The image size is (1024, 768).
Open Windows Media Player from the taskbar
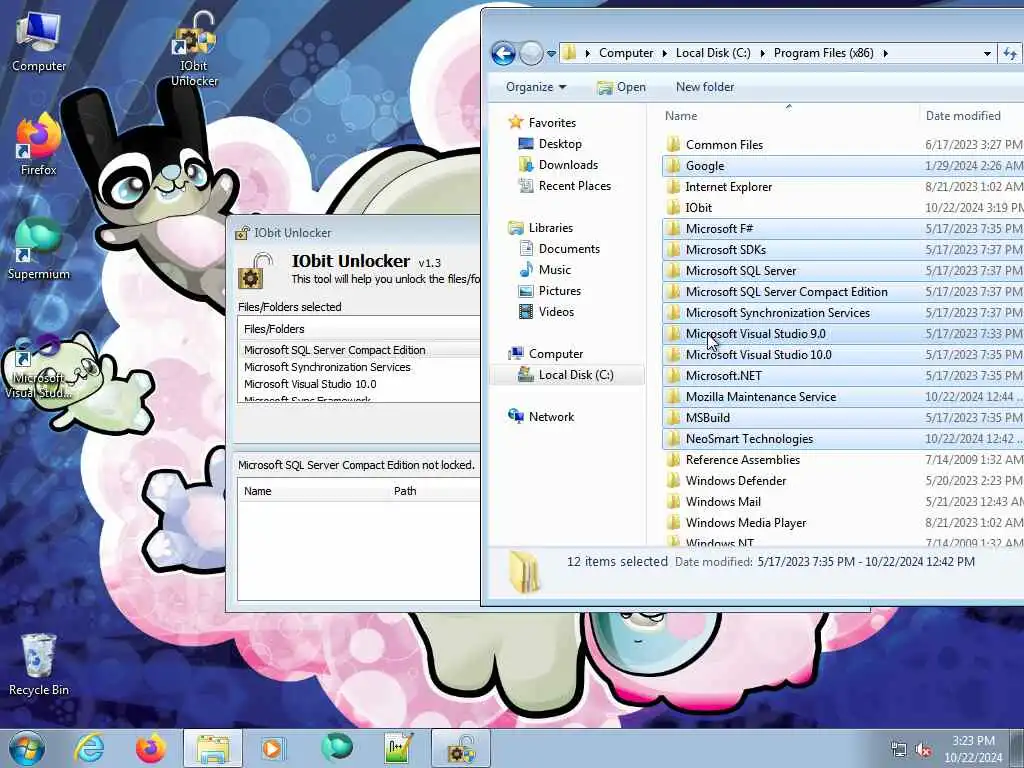[x=272, y=748]
